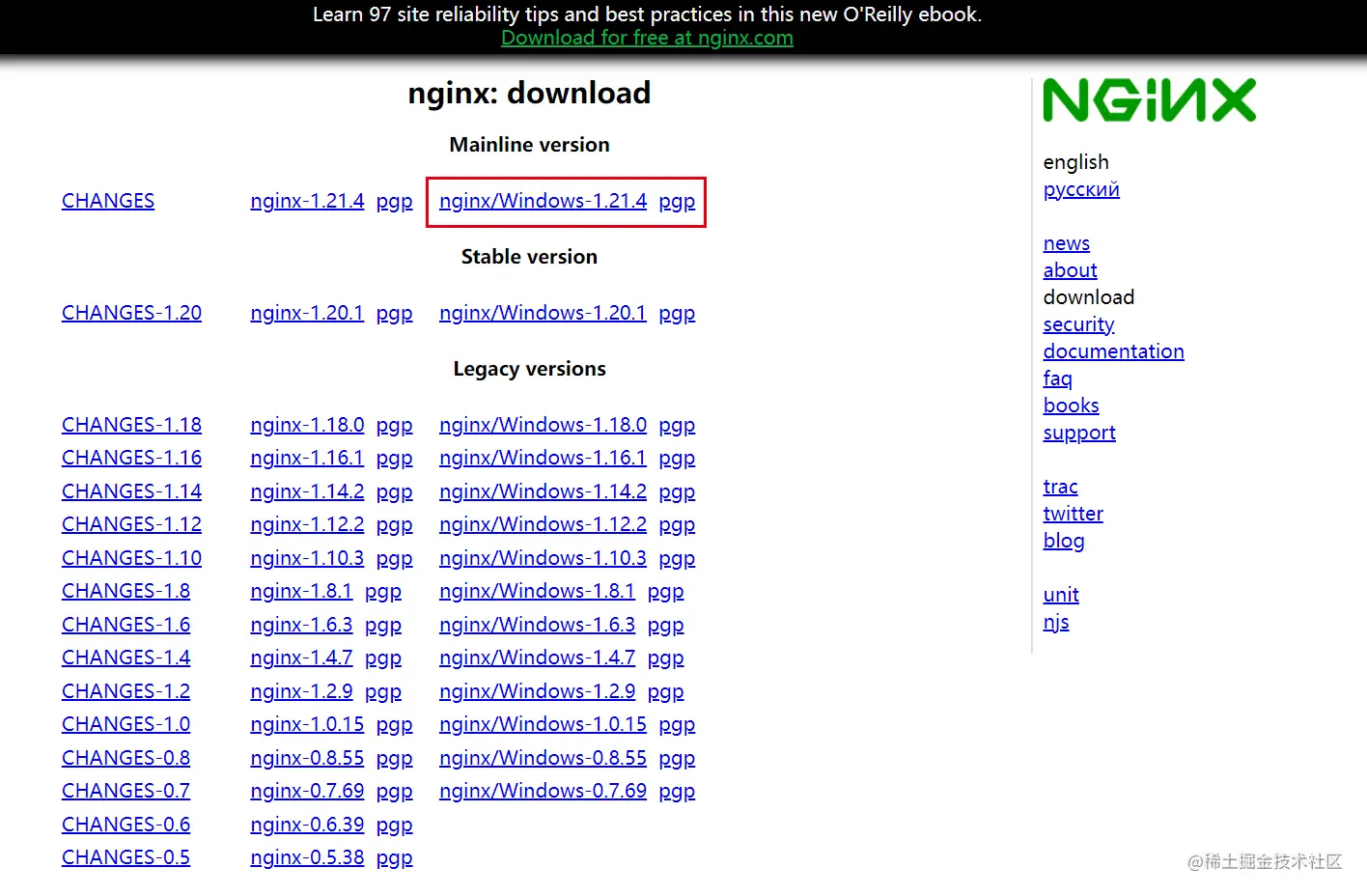Open the security page
Screen dimensions: 1367x896
point(1078,324)
